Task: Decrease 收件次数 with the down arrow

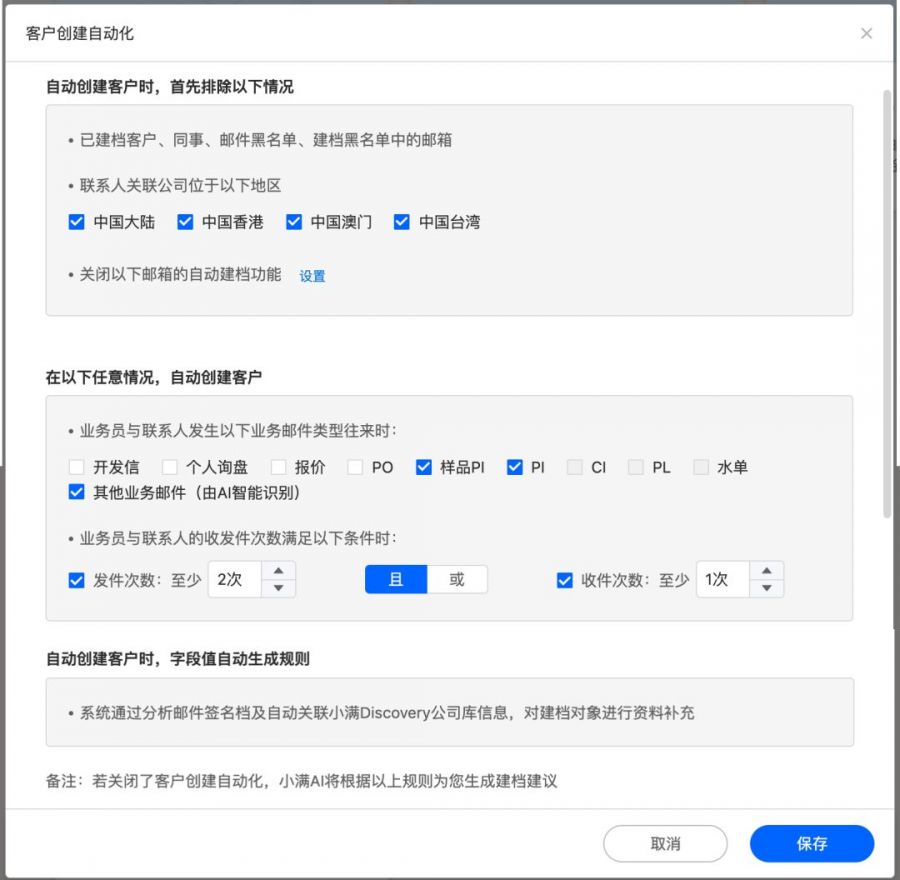Action: (x=766, y=588)
